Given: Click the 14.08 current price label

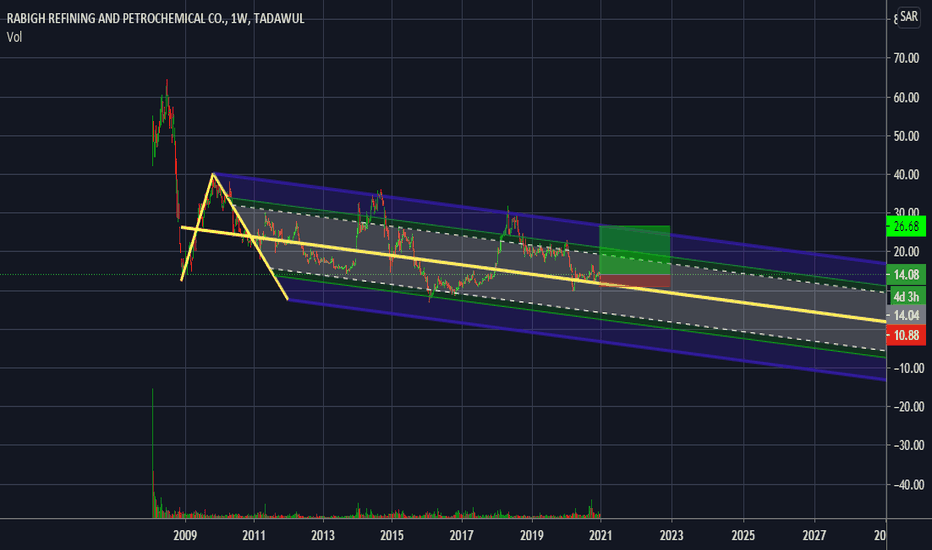Looking at the screenshot, I should (x=906, y=275).
